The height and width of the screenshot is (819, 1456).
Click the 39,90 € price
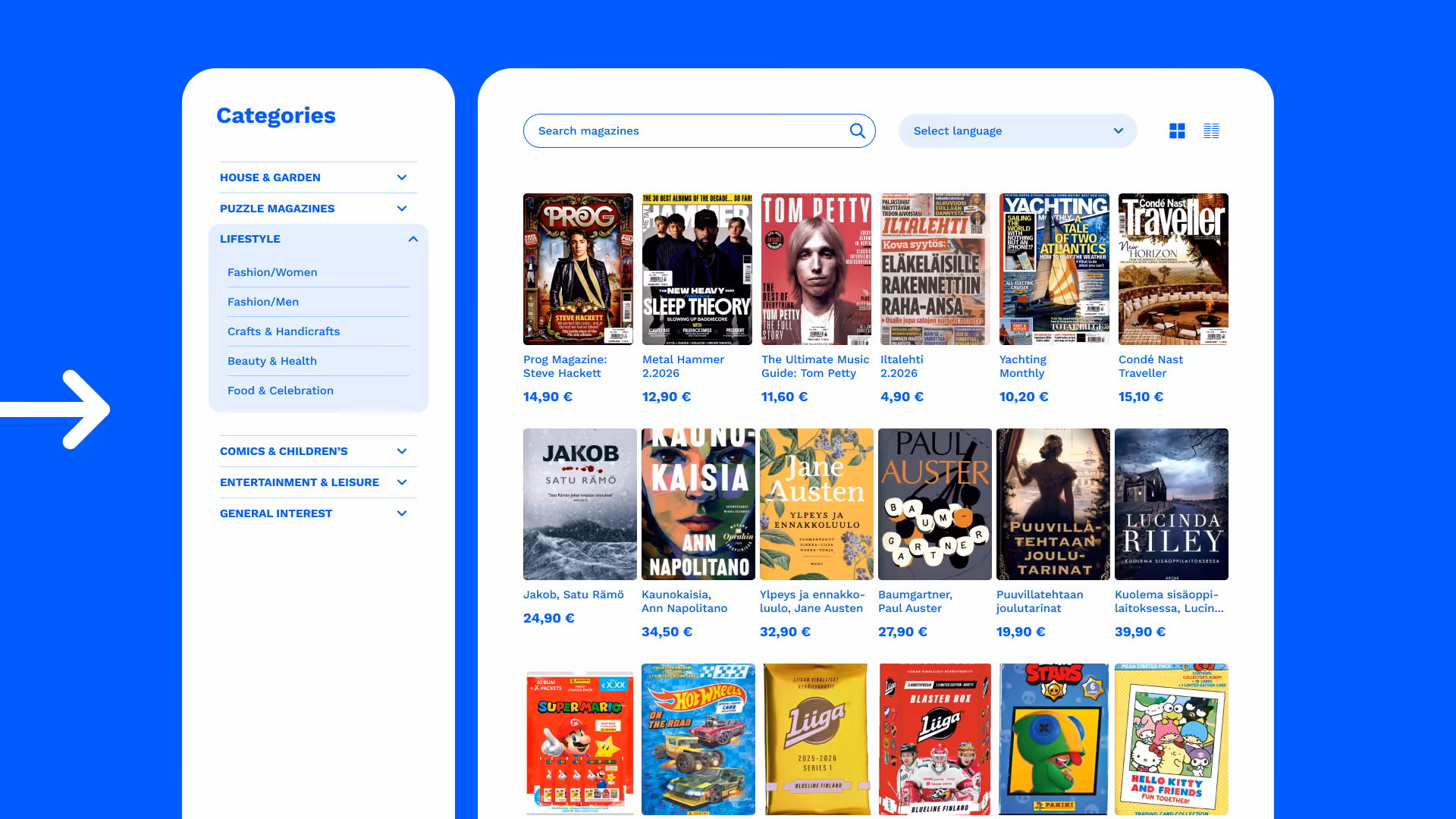(x=1140, y=632)
